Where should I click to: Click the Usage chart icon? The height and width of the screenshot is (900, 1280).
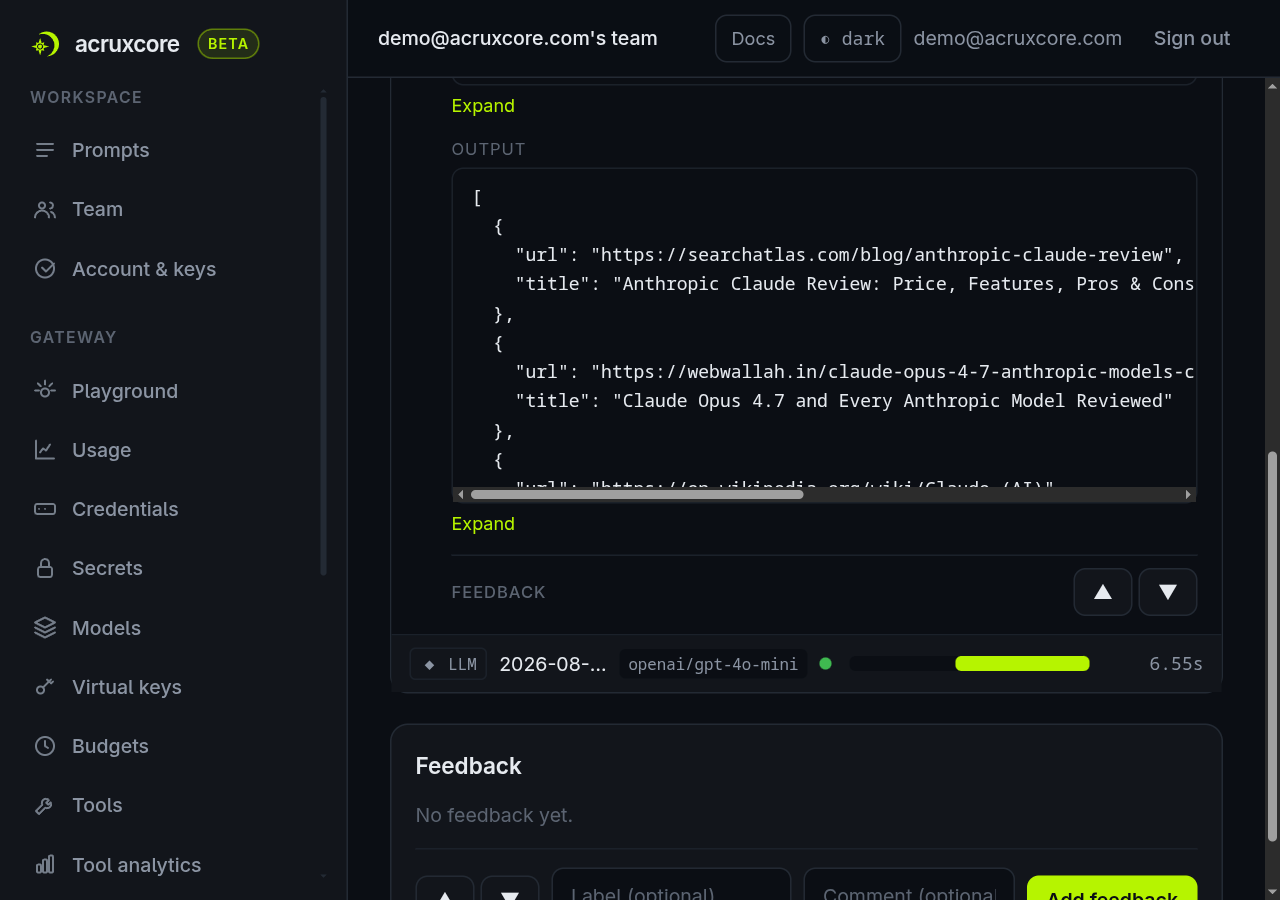click(45, 450)
